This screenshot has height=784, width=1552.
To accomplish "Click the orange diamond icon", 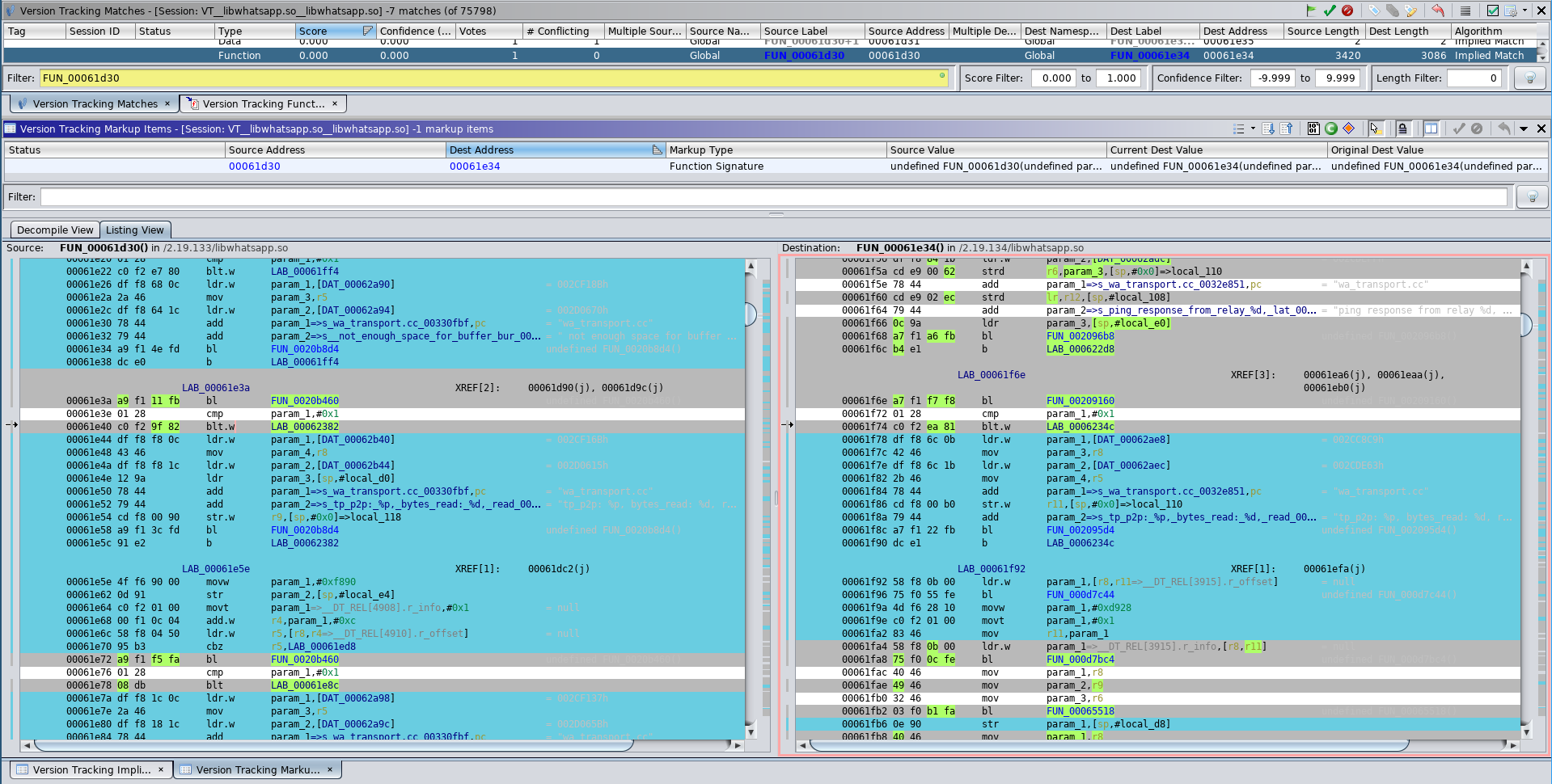I will pyautogui.click(x=1349, y=129).
